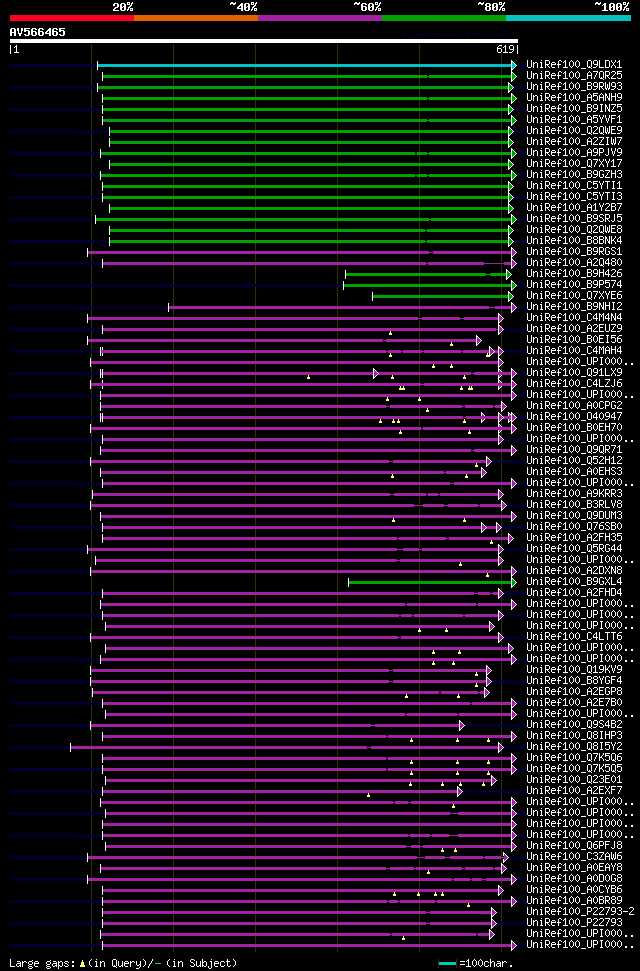Select the UniRef100_A9PJV9 hit

574,152
